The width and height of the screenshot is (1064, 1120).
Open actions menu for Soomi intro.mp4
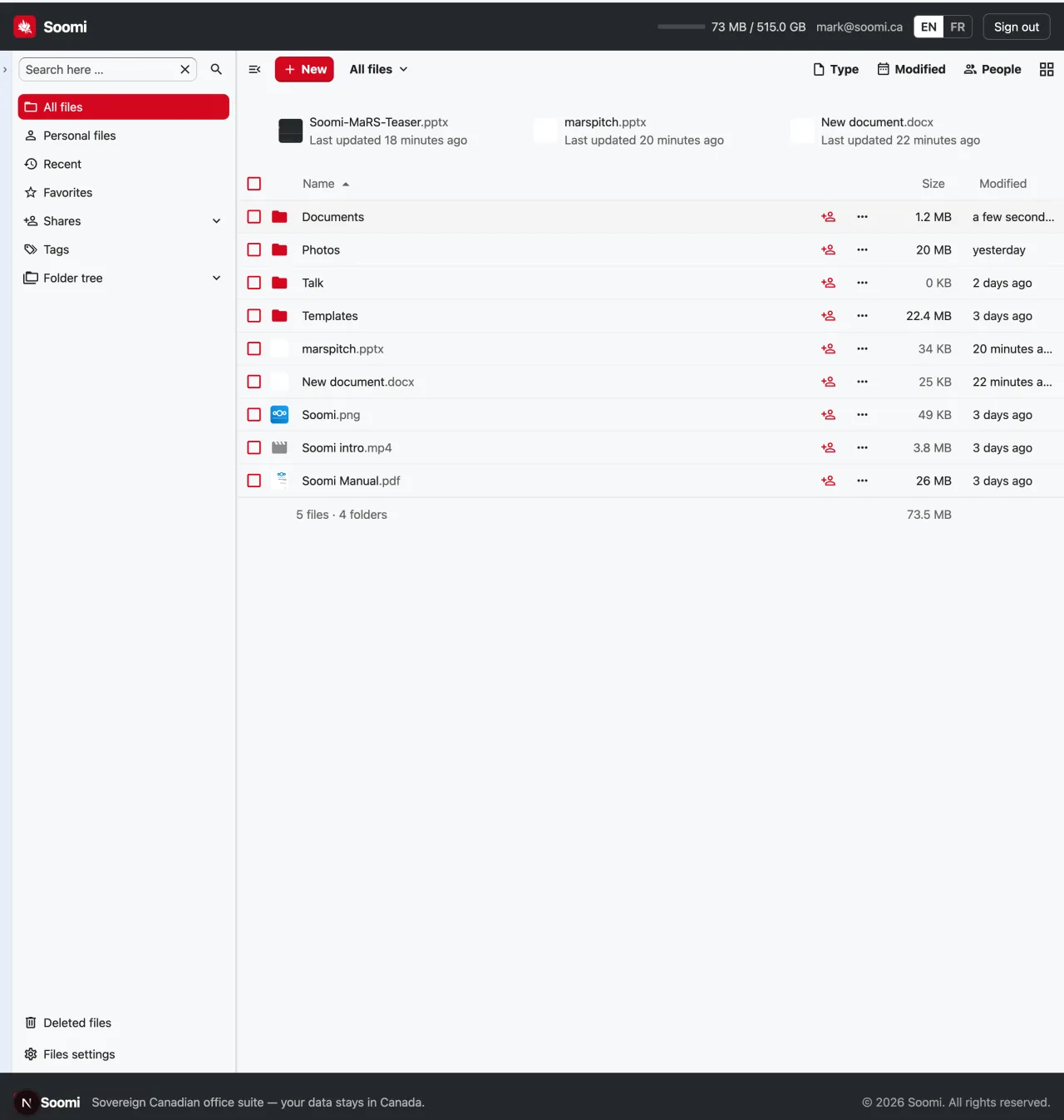click(x=862, y=448)
